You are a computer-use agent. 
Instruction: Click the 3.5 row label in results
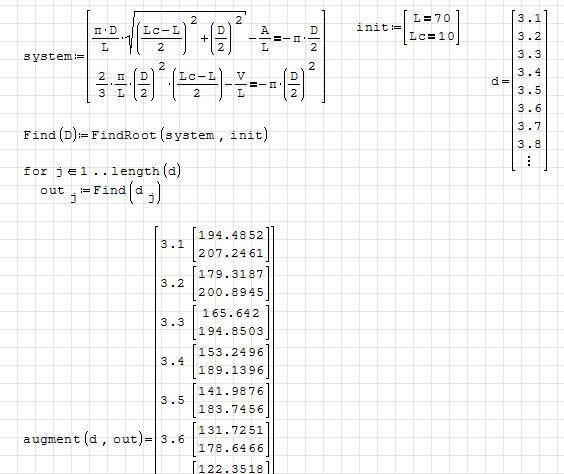172,400
